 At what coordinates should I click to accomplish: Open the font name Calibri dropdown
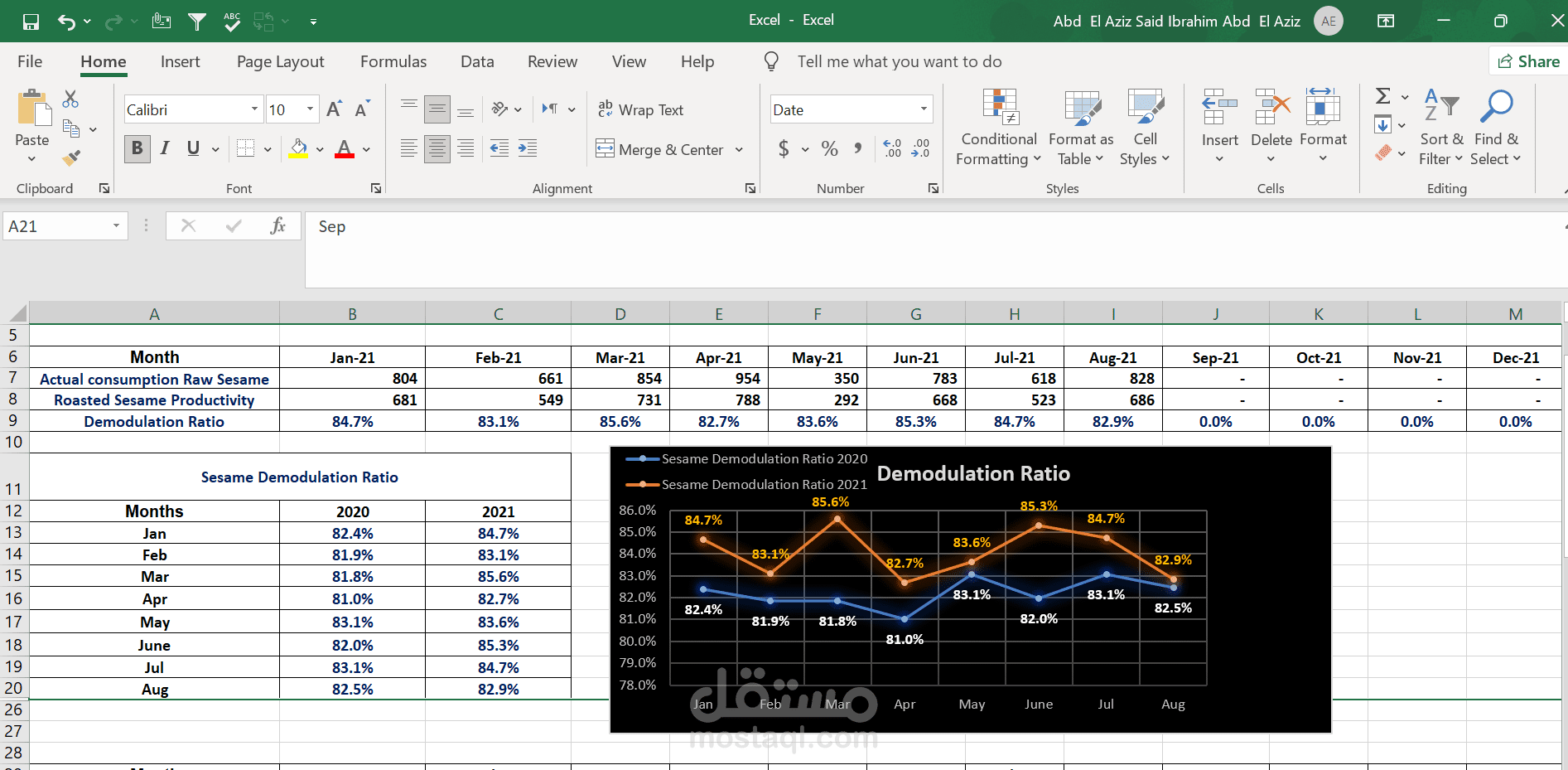pos(254,109)
